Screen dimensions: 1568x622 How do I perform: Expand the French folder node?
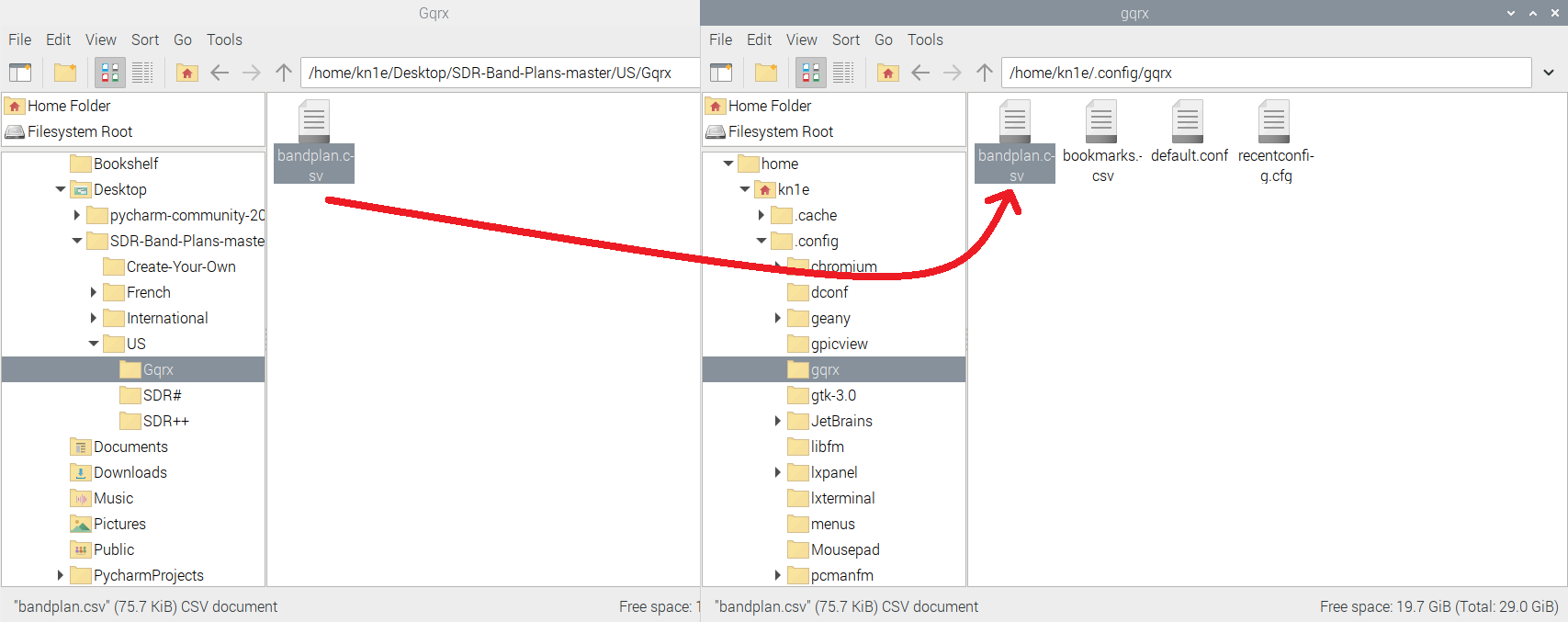click(94, 292)
